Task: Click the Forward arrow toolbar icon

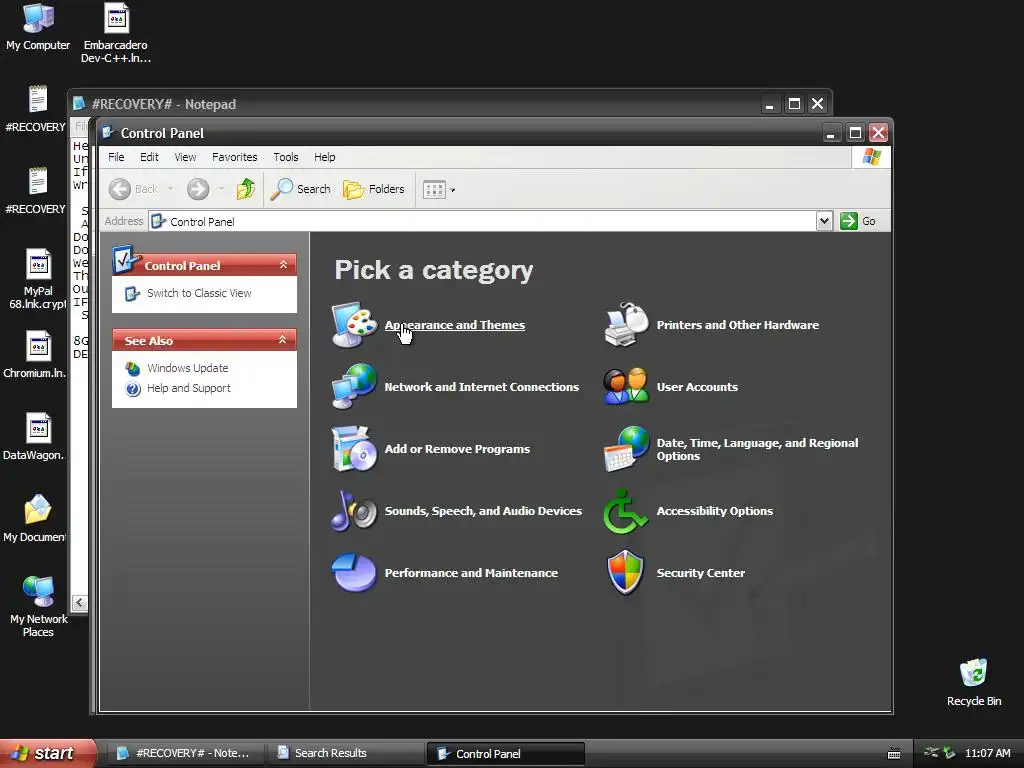Action: coord(198,189)
